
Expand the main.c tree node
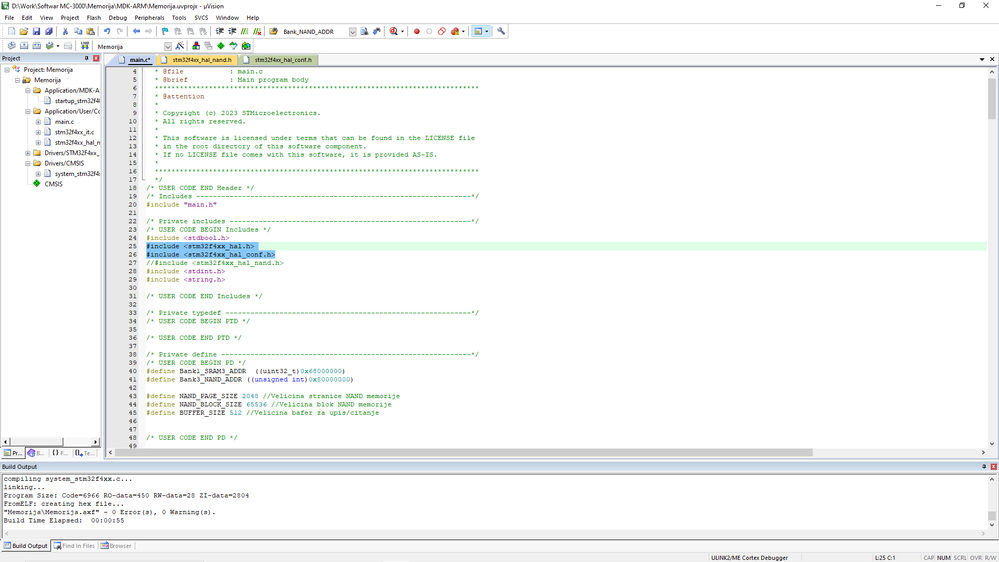(38, 122)
